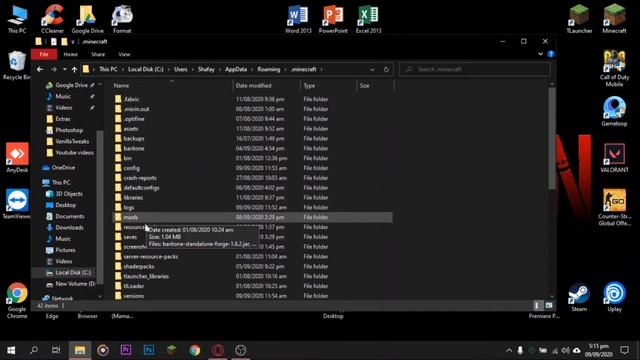The width and height of the screenshot is (640, 360).
Task: Open Gameloop desktop shortcut
Action: (x=614, y=111)
